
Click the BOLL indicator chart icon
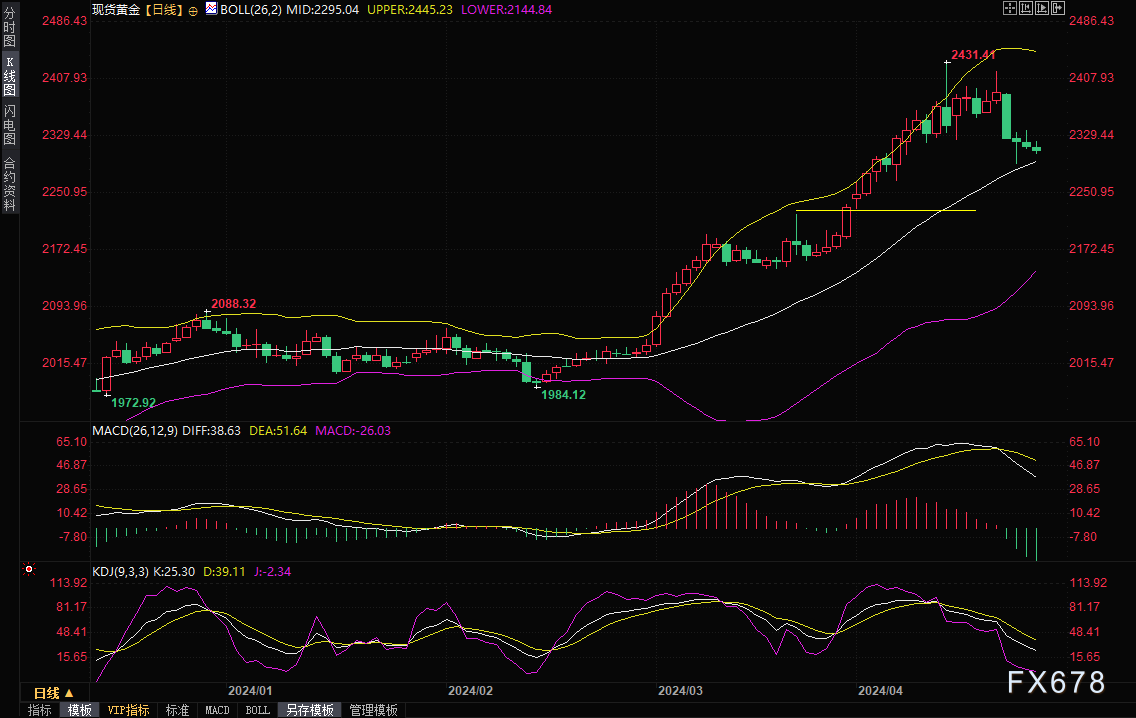[x=211, y=8]
